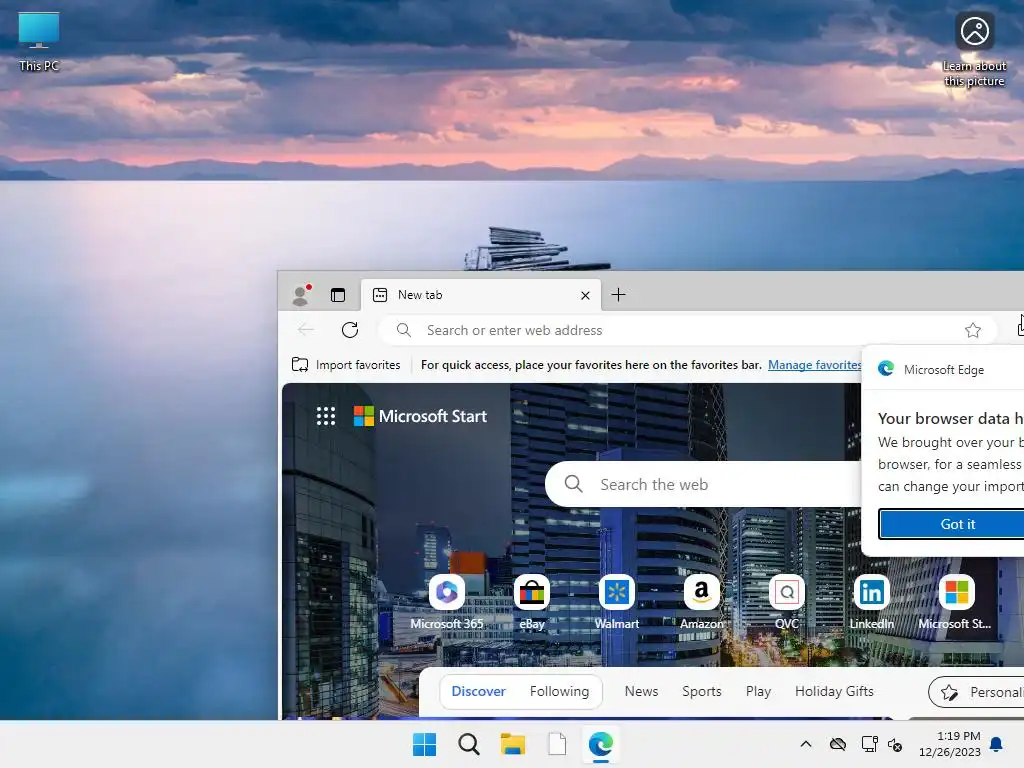
Task: Open QVC quick link
Action: 786,602
